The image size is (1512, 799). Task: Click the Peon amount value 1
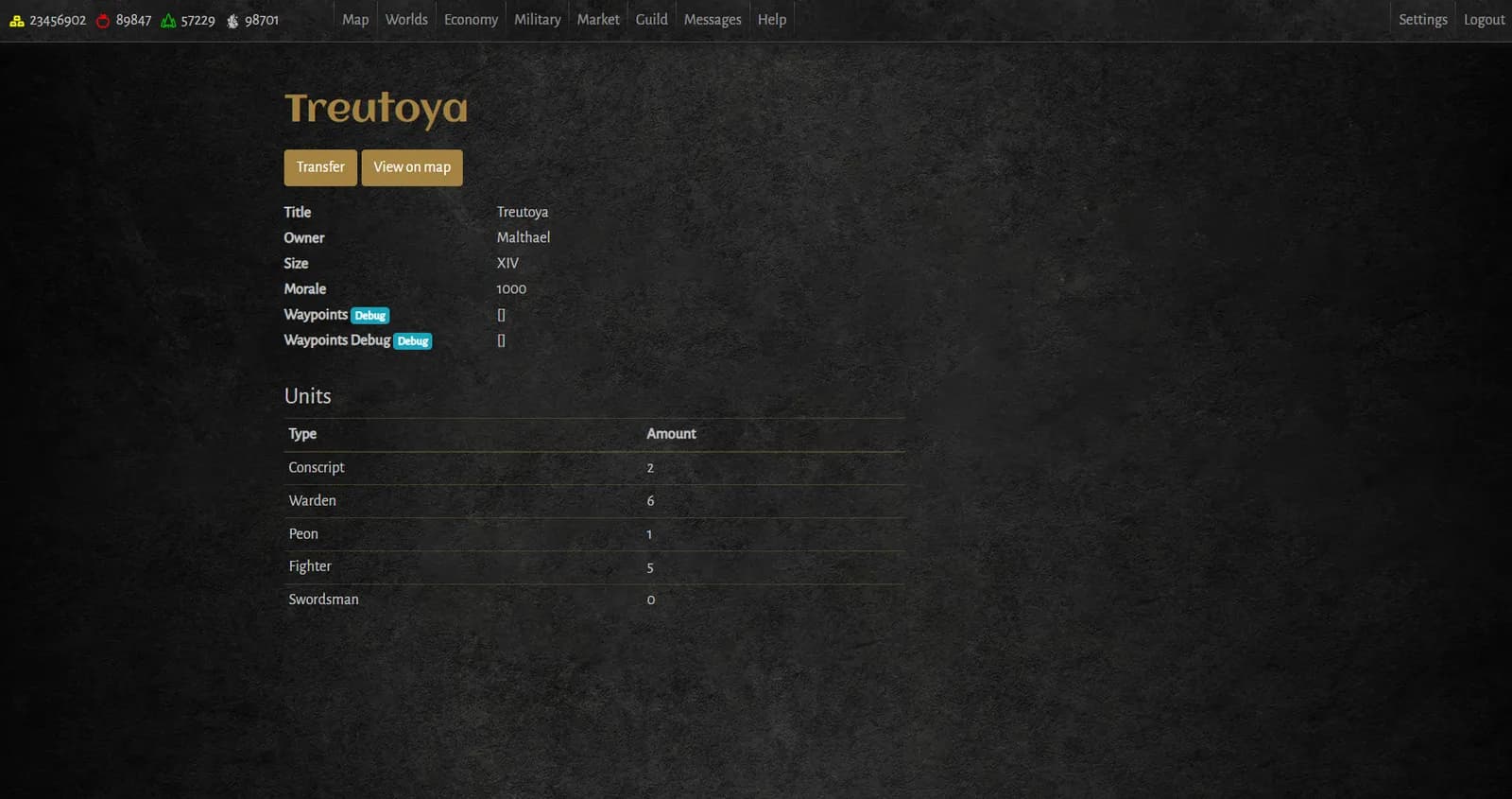tap(649, 535)
